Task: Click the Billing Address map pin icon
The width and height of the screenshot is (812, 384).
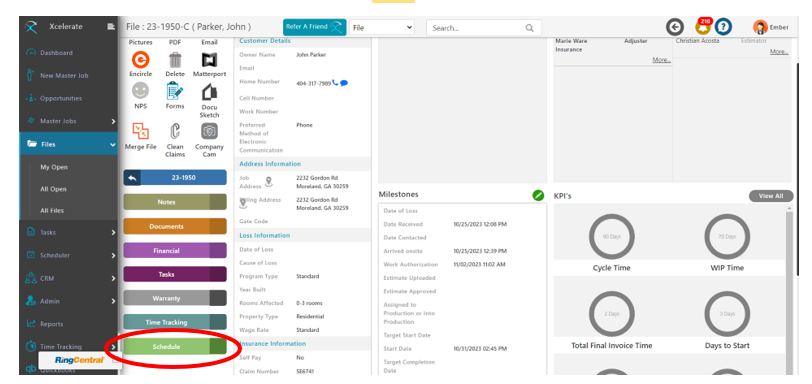Action: click(243, 204)
